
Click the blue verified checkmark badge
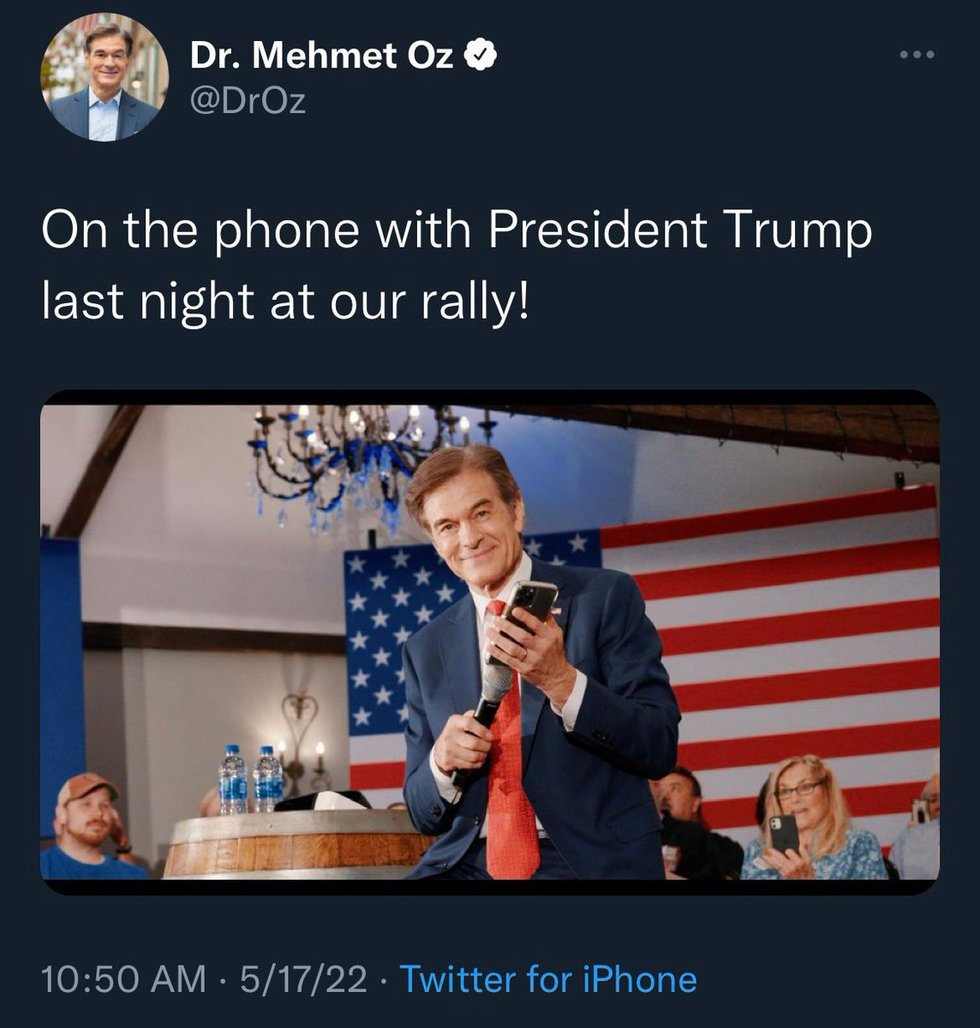coord(483,57)
